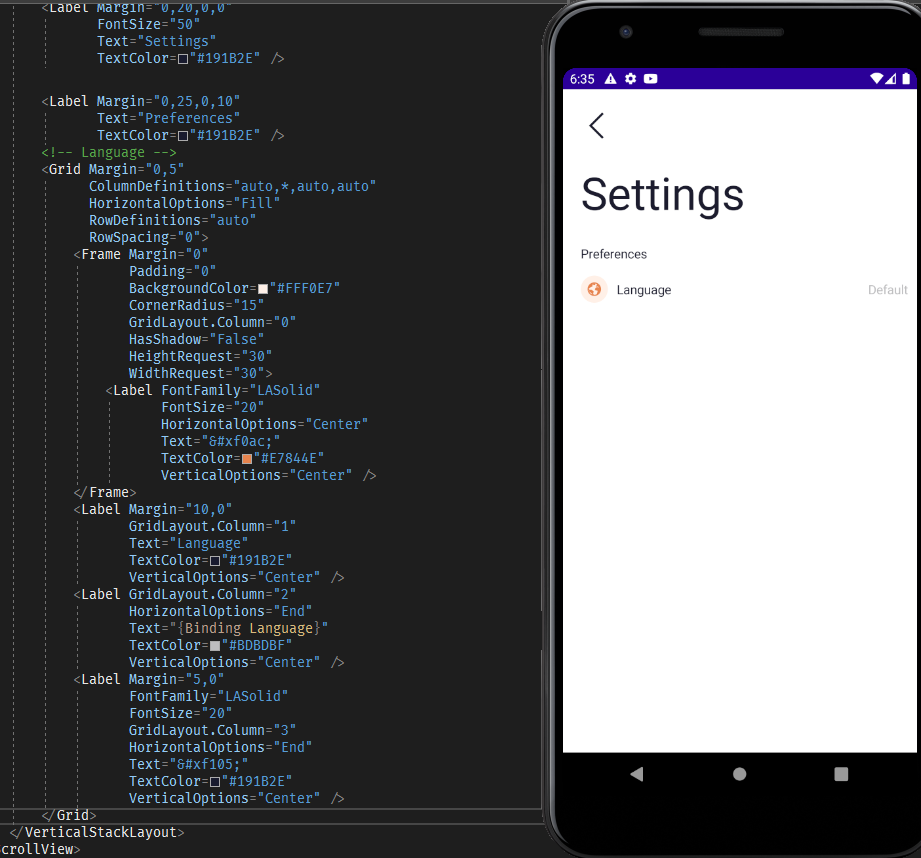921x858 pixels.
Task: Tap the cellular signal icon in the status bar
Action: pos(891,78)
